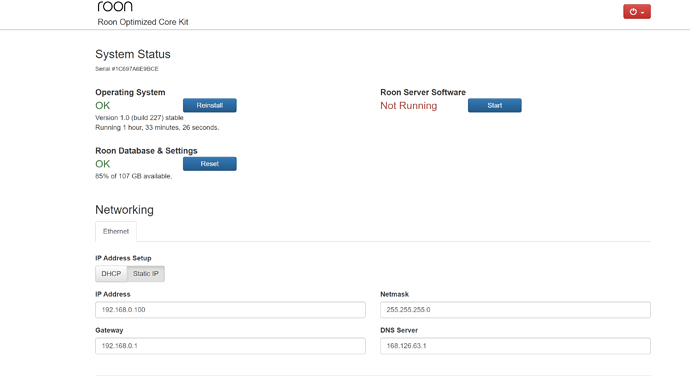Switch to the Ethernet tab
Screen dimensions: 690x380
tap(116, 231)
